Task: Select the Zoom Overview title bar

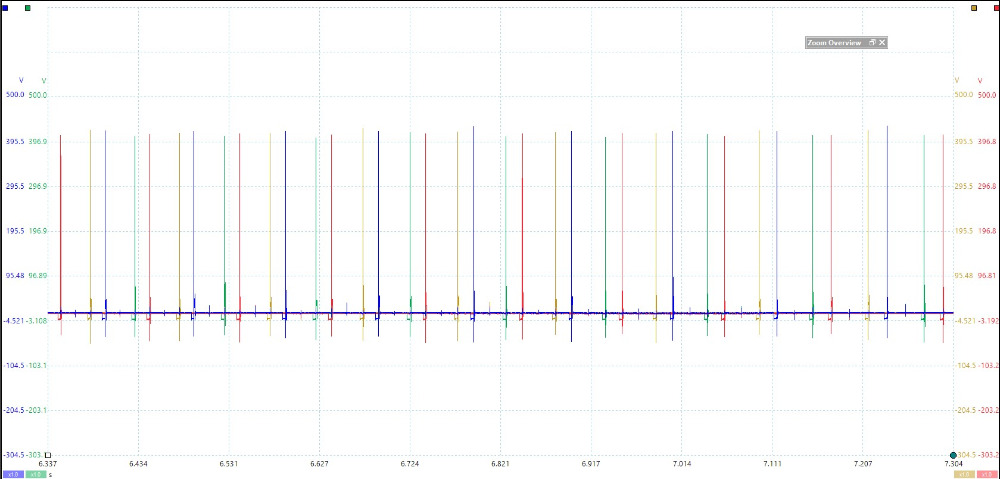Action: click(x=835, y=43)
